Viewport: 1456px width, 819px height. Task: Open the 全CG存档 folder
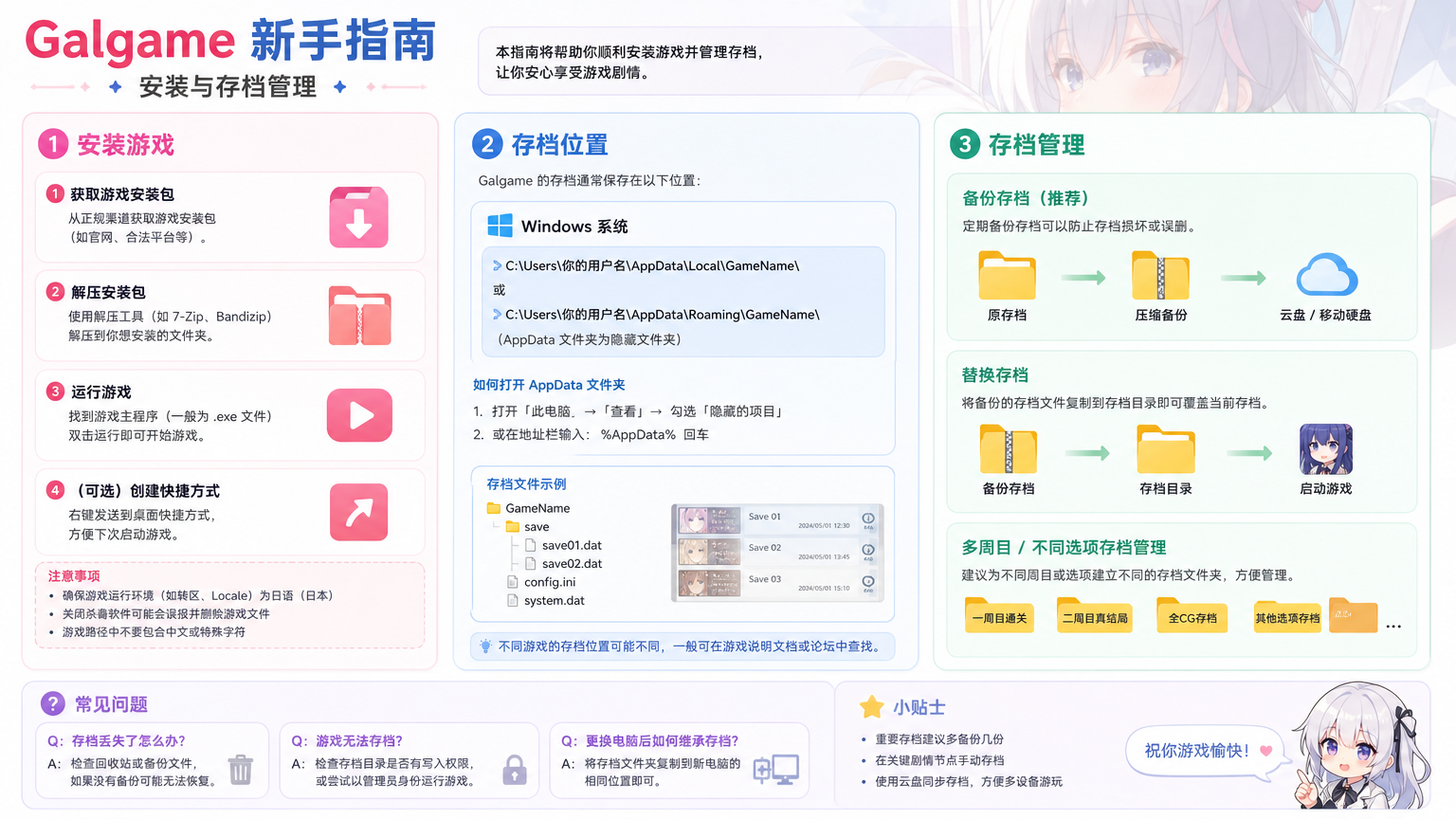pyautogui.click(x=1192, y=615)
